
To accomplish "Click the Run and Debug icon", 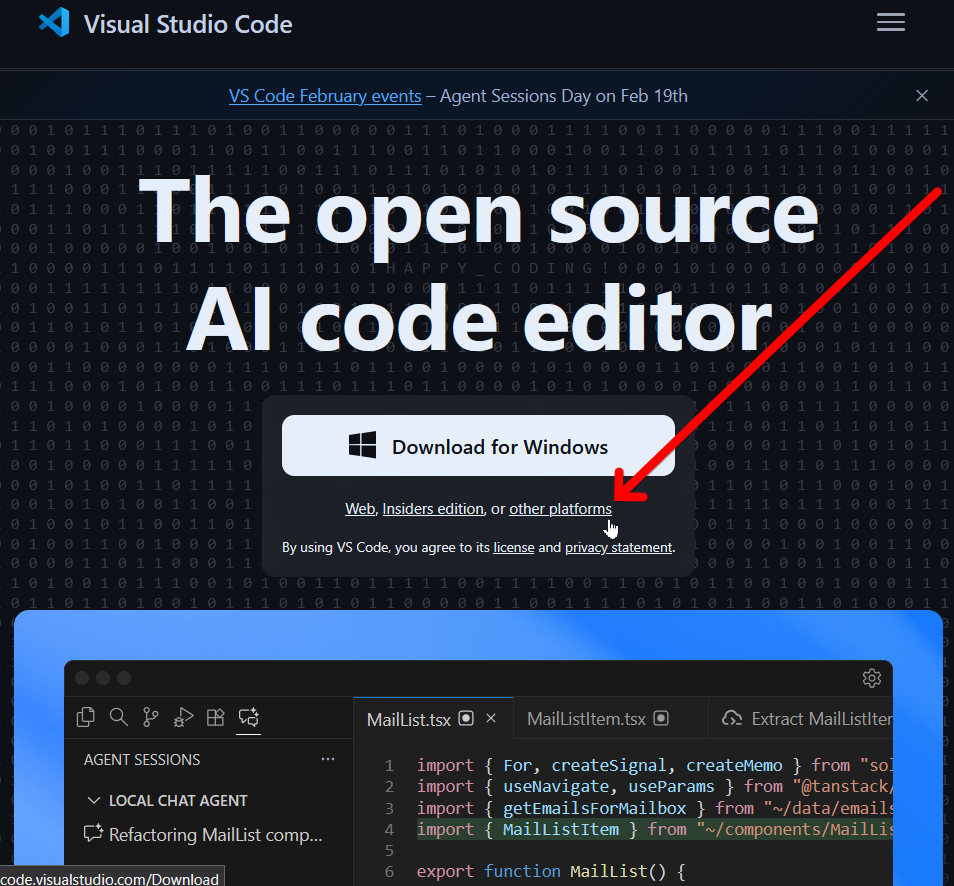I will tap(183, 716).
